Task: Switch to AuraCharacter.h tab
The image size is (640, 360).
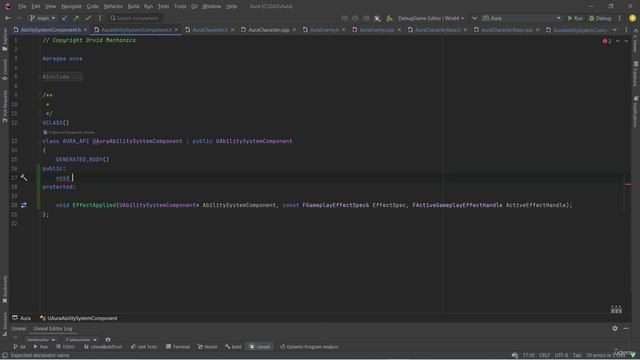Action: [210, 30]
